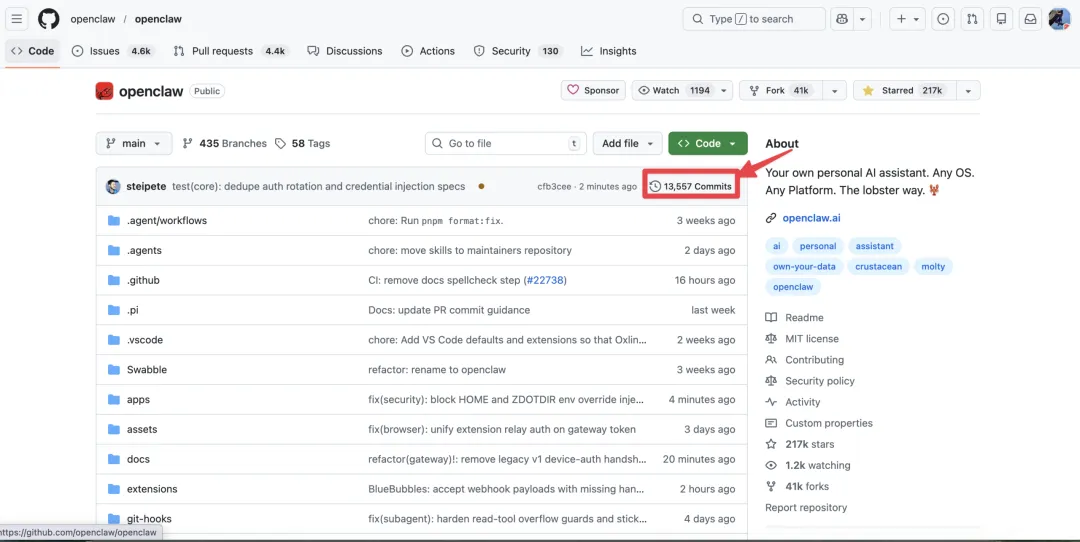
Task: View 435 Branches
Action: (x=225, y=143)
